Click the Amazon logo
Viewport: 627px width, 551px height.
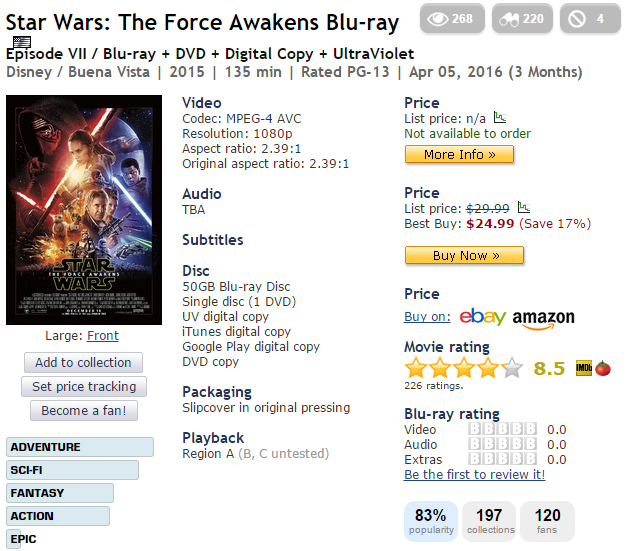pyautogui.click(x=543, y=318)
